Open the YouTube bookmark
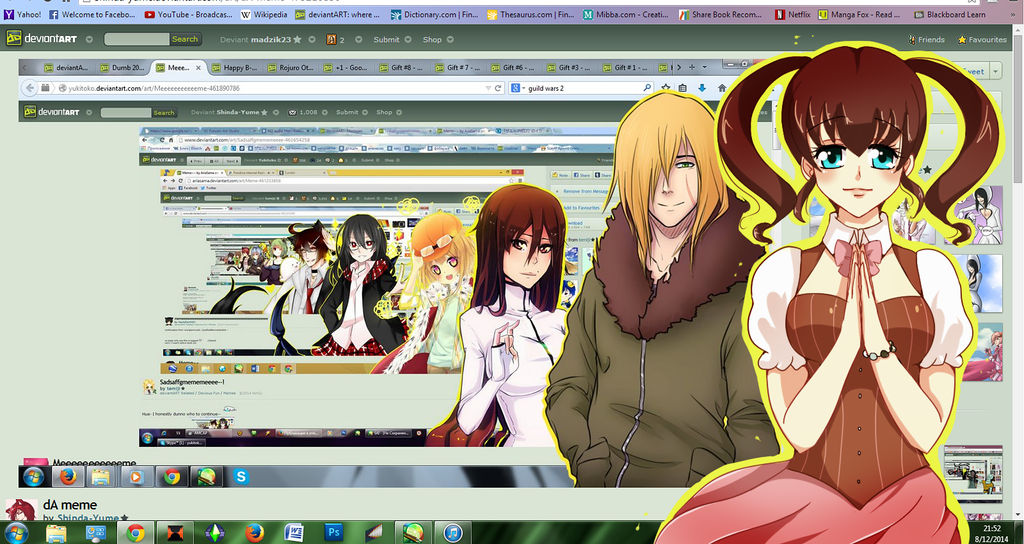Screen dimensions: 1024x544 point(187,14)
